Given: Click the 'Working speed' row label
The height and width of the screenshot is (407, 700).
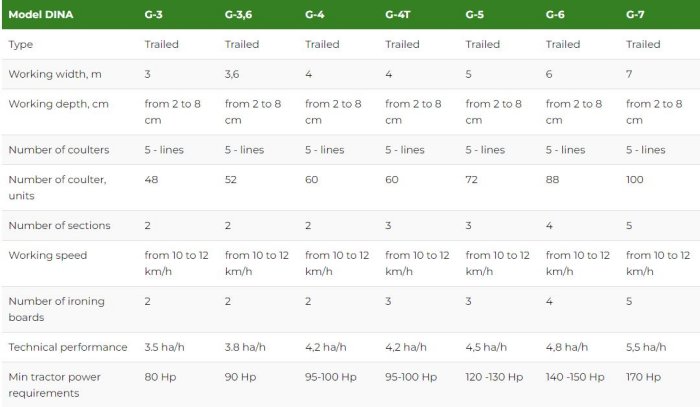Looking at the screenshot, I should pyautogui.click(x=47, y=255).
